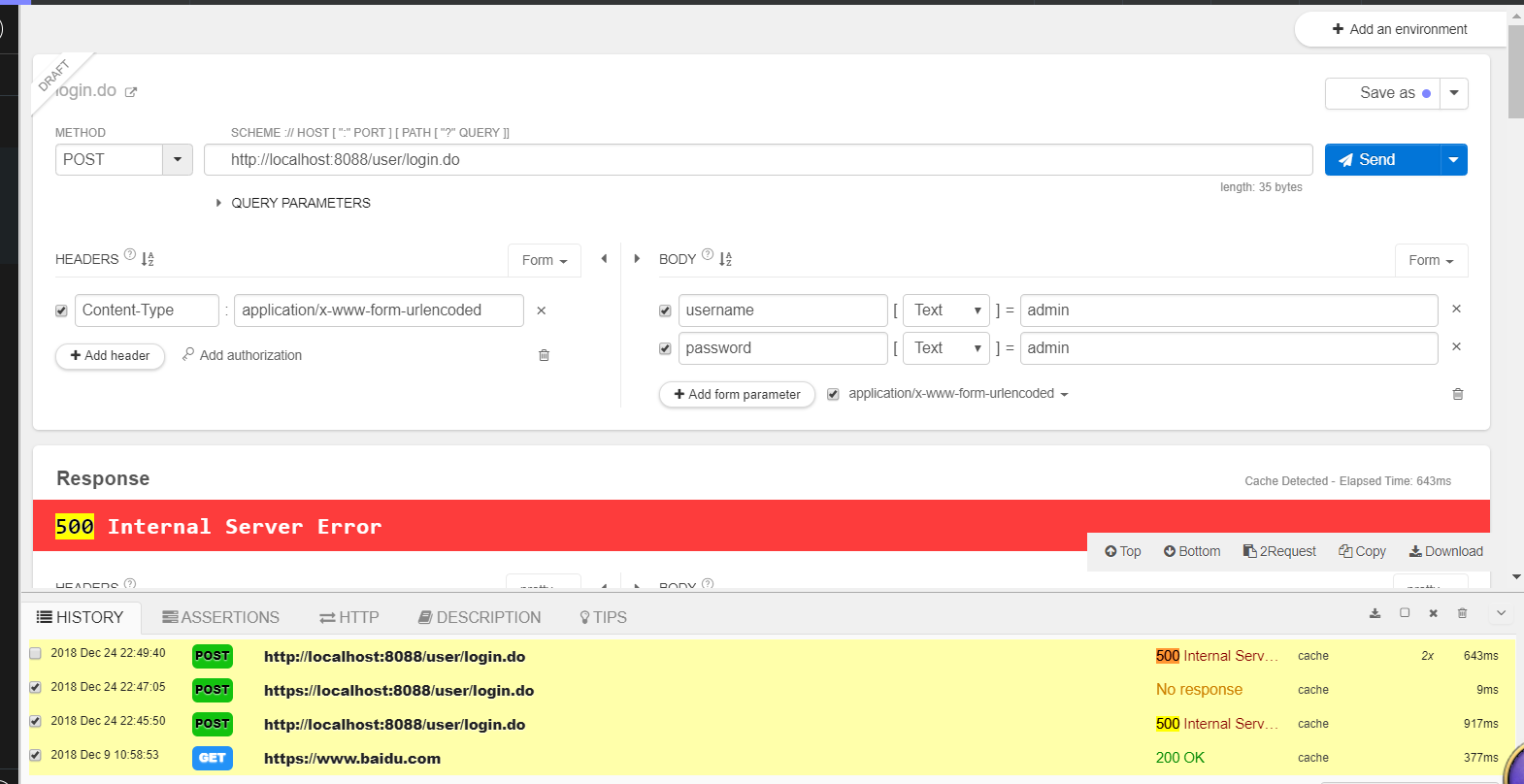Select the 22:49:40 history entry checkbox
The image size is (1524, 784).
[35, 653]
